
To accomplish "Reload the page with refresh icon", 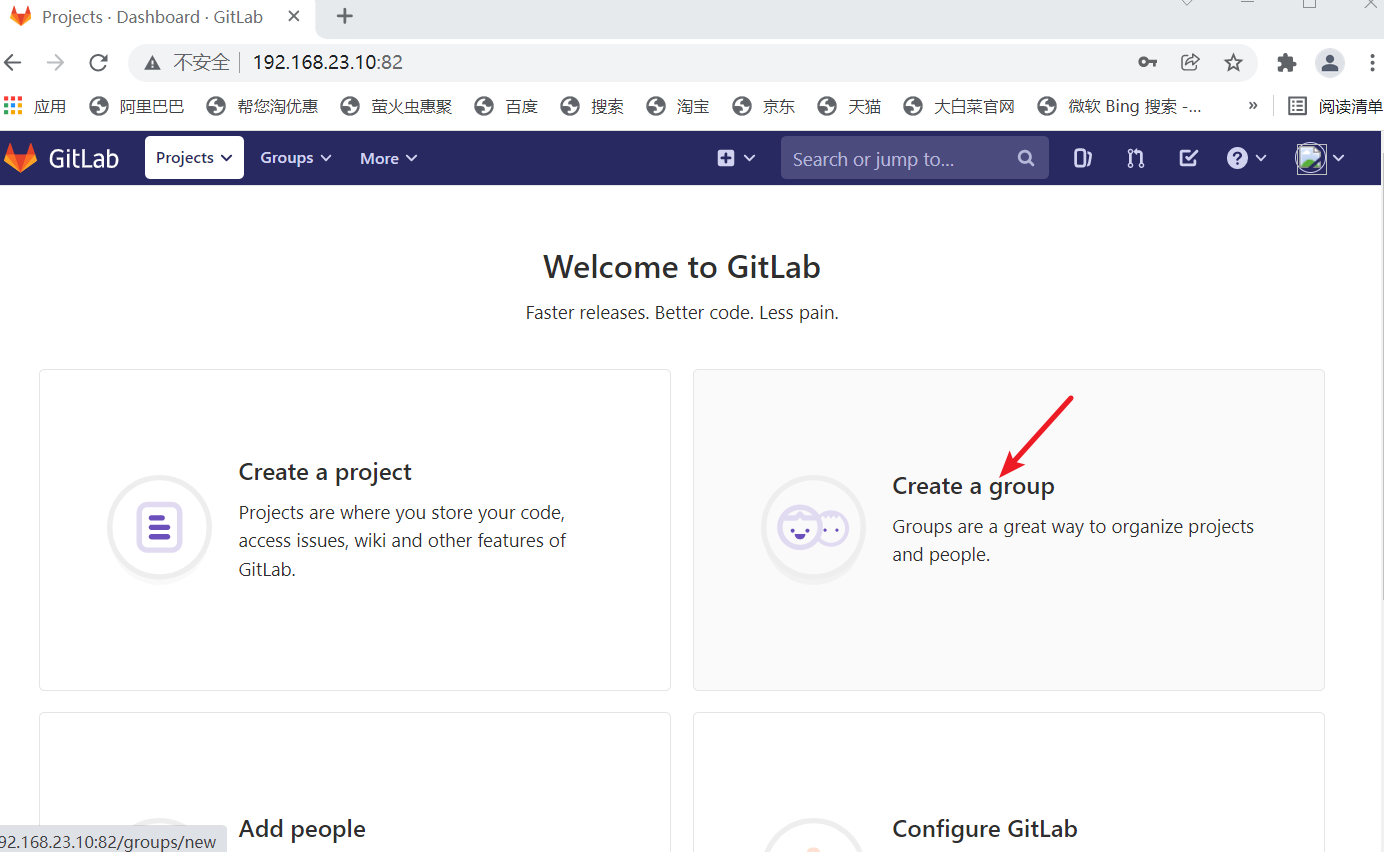I will pos(98,62).
